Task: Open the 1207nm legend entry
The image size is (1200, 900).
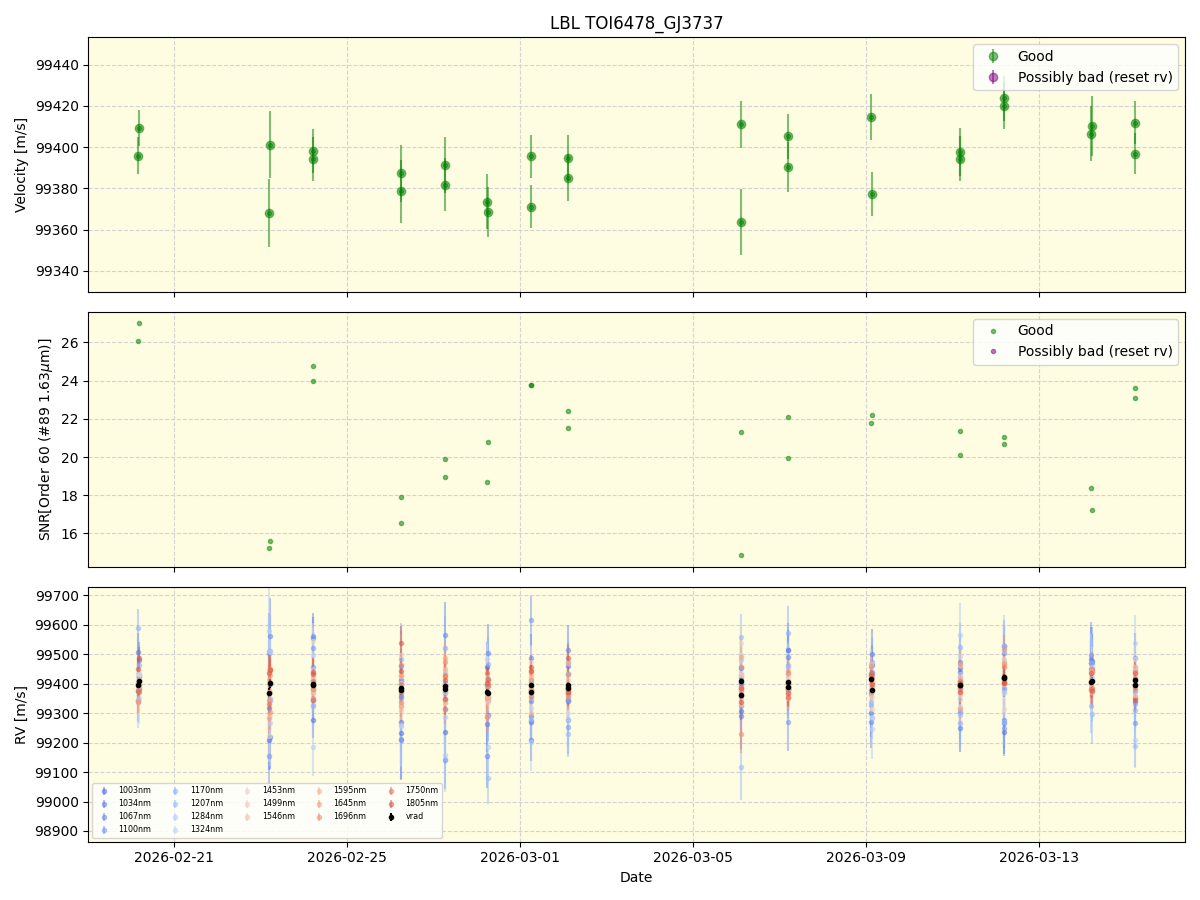Action: (176, 802)
